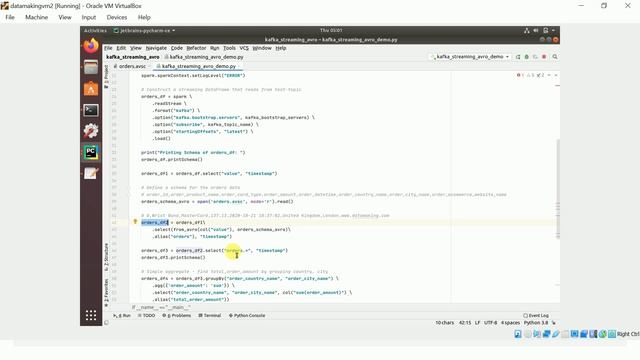The height and width of the screenshot is (360, 640).
Task: Select the kafka_streaming_avro_demo.py editor tab
Action: (x=198, y=66)
